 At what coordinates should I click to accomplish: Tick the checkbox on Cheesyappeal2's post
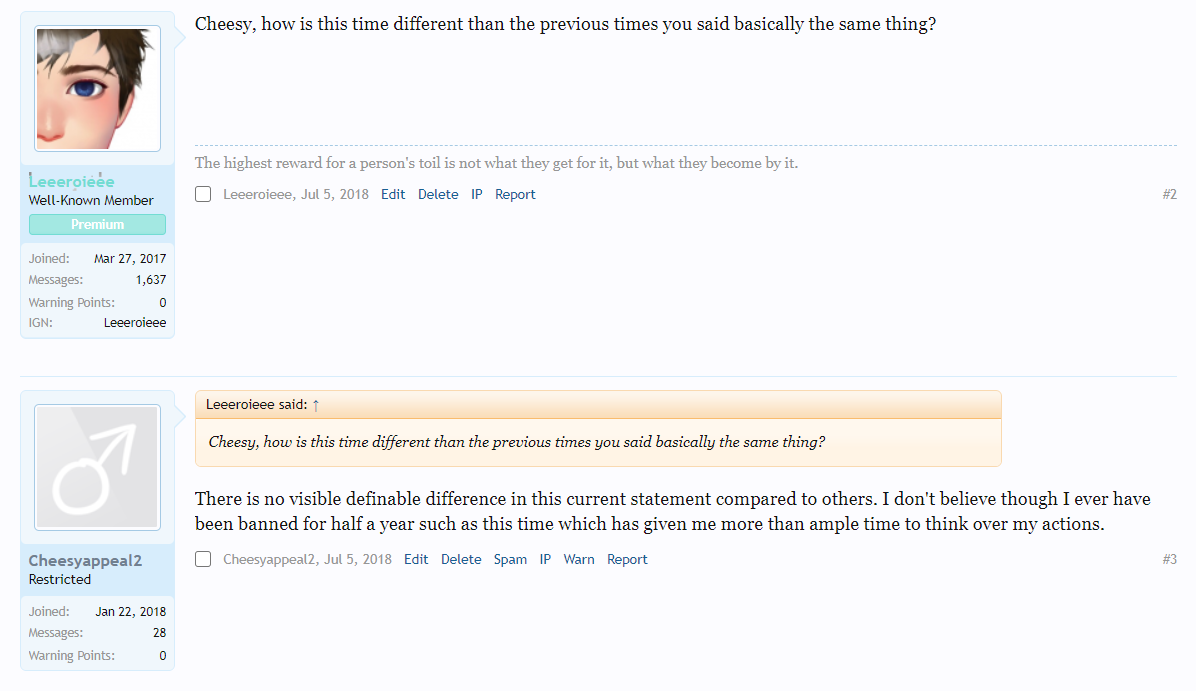pos(203,559)
